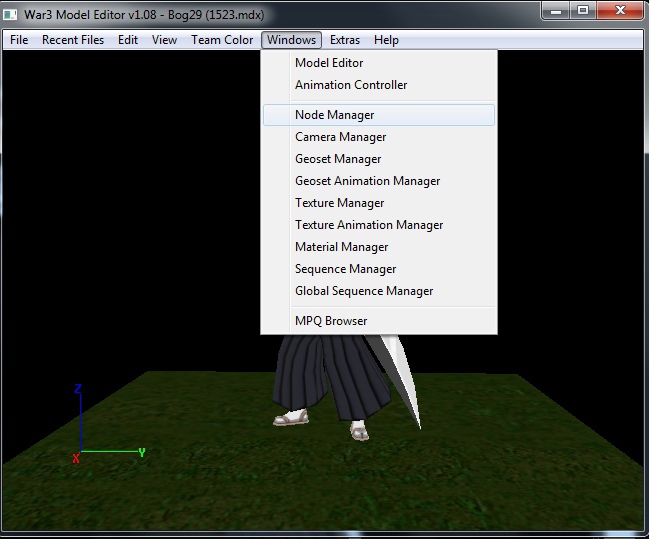Open the Geoset Manager
The height and width of the screenshot is (539, 649).
pos(379,159)
